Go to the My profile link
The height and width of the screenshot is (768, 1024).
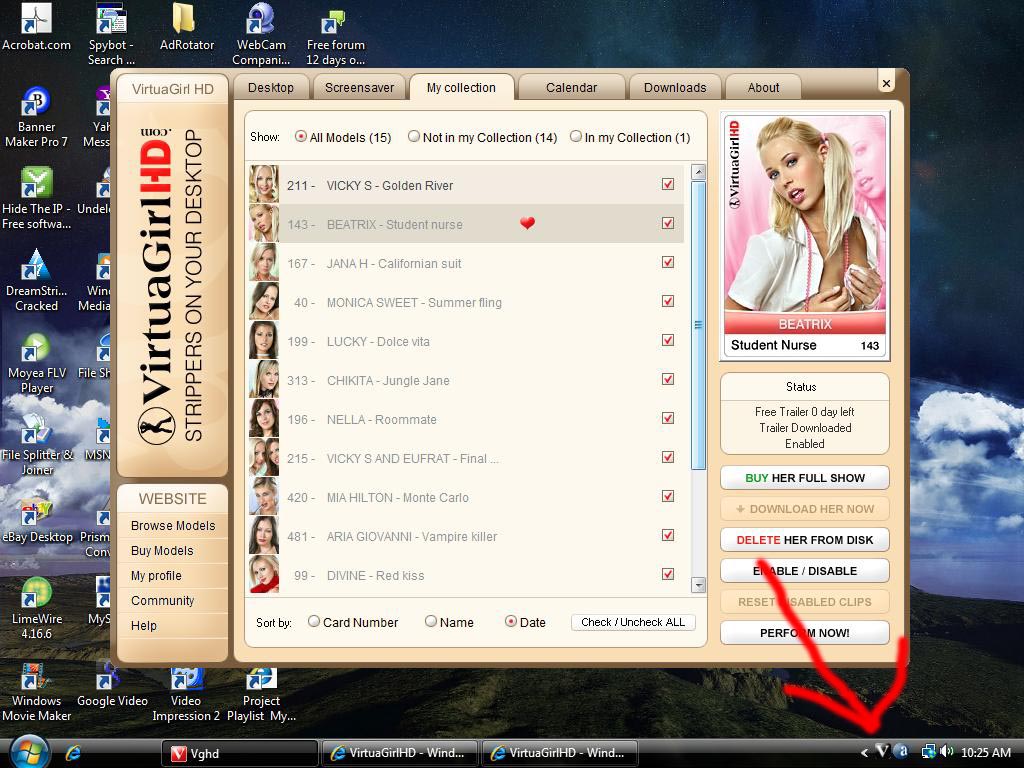point(156,575)
